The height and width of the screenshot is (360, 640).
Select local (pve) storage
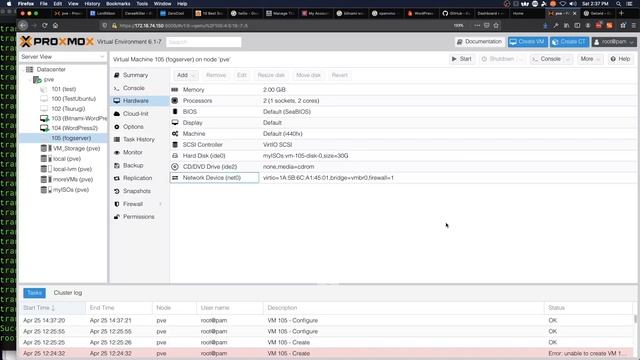coord(67,159)
